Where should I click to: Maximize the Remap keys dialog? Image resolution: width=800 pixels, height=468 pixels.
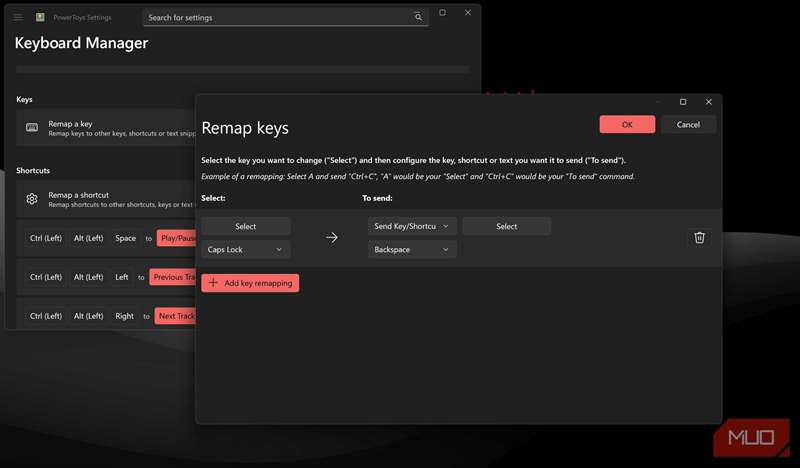click(x=683, y=102)
